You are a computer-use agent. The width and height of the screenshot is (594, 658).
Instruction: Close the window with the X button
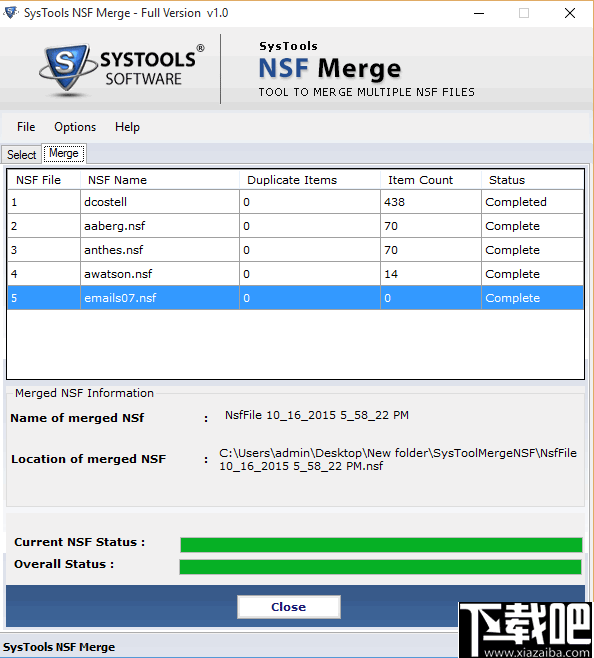[x=570, y=13]
